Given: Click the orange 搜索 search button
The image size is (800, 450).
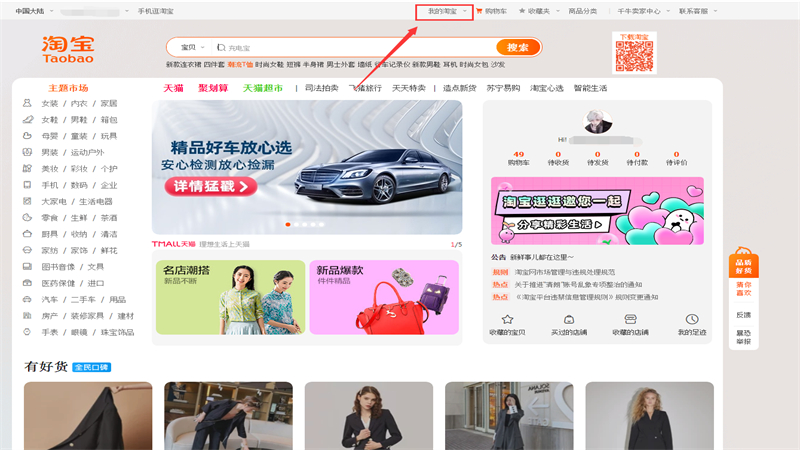Looking at the screenshot, I should point(518,47).
